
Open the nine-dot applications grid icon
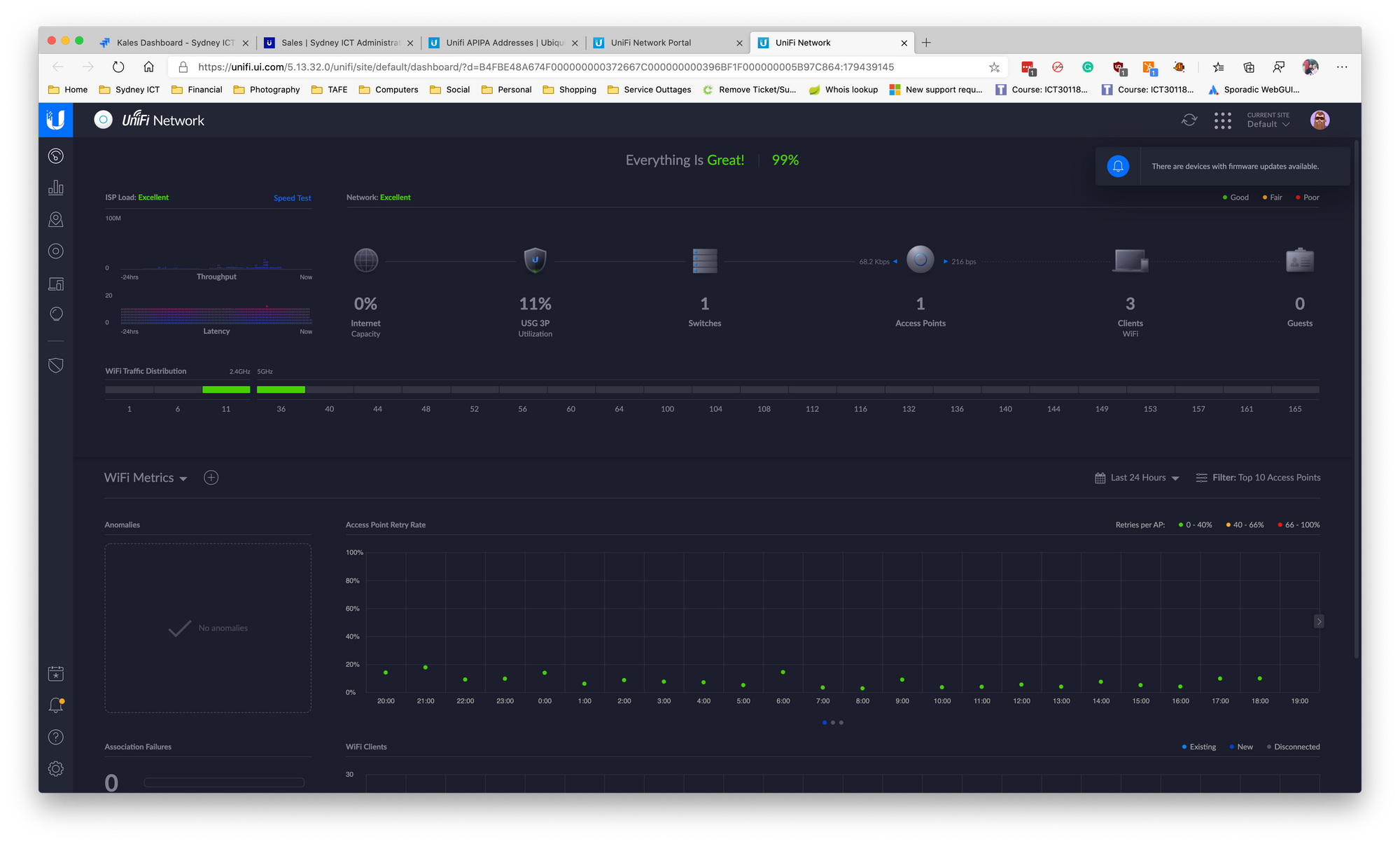click(1222, 120)
